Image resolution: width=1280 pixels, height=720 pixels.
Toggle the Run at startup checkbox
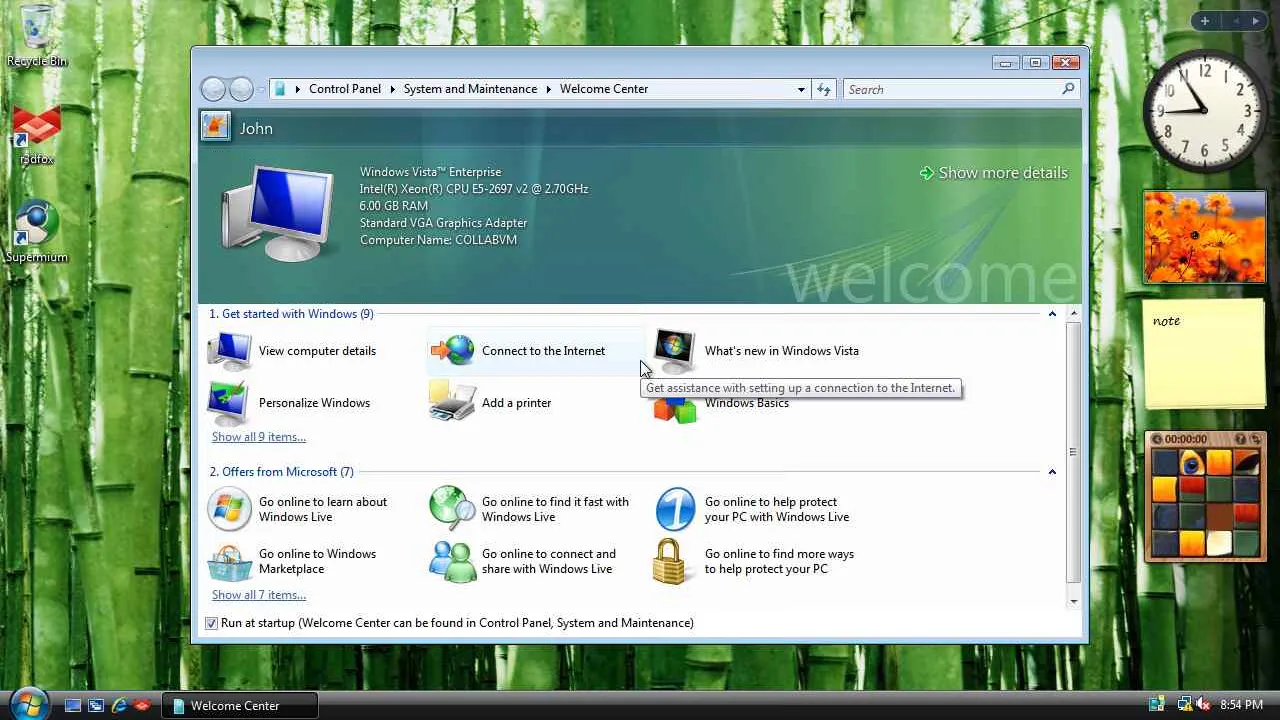tap(211, 623)
